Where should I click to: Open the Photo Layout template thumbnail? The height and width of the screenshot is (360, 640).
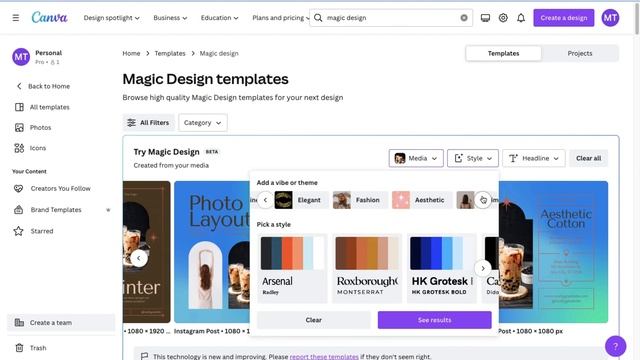212,252
